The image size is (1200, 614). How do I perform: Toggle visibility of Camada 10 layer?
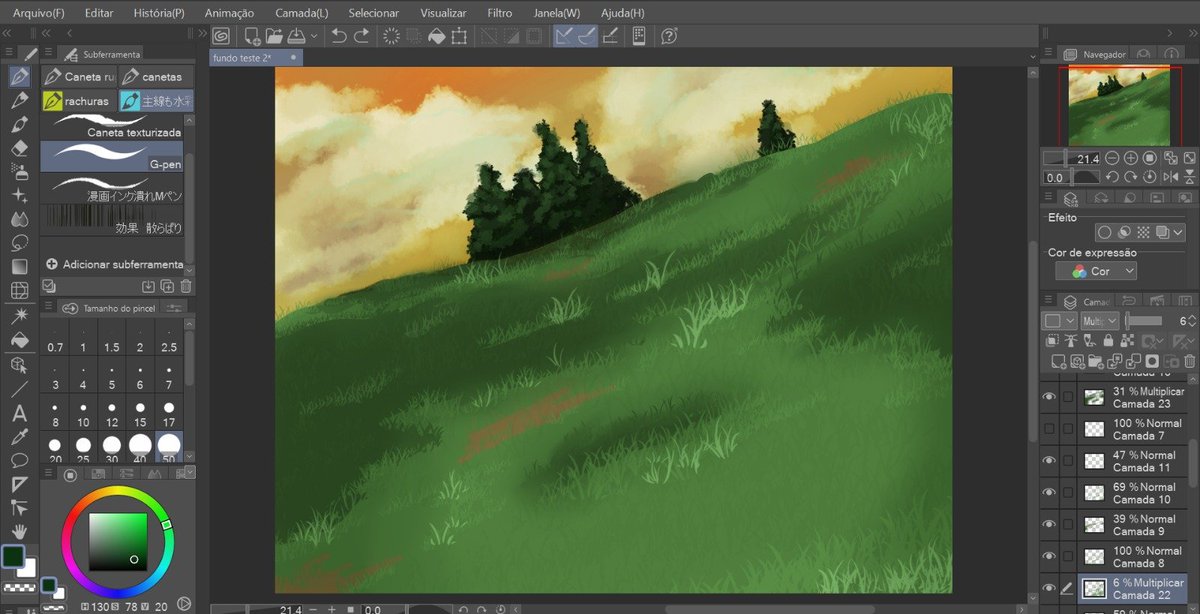[x=1049, y=493]
